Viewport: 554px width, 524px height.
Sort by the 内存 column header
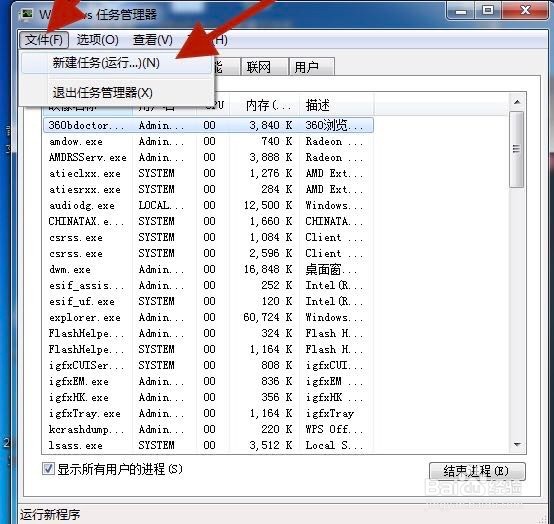pyautogui.click(x=265, y=105)
